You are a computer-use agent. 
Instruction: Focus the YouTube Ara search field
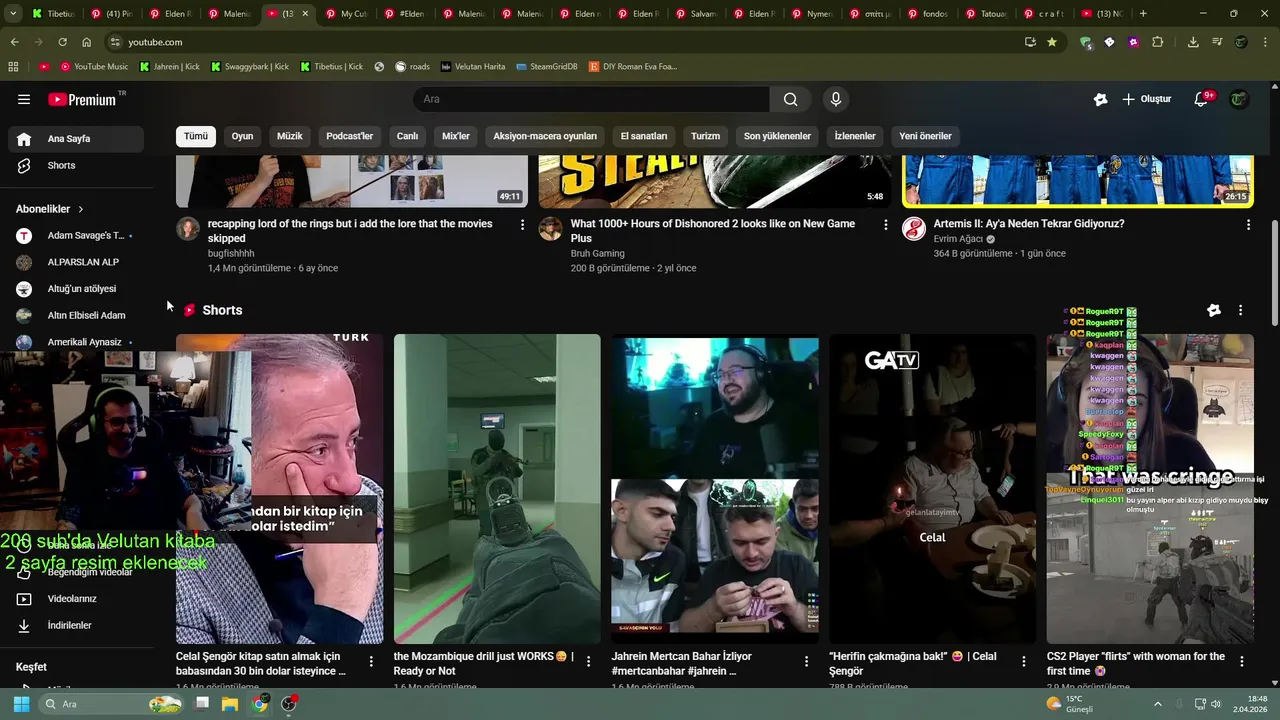click(x=591, y=99)
